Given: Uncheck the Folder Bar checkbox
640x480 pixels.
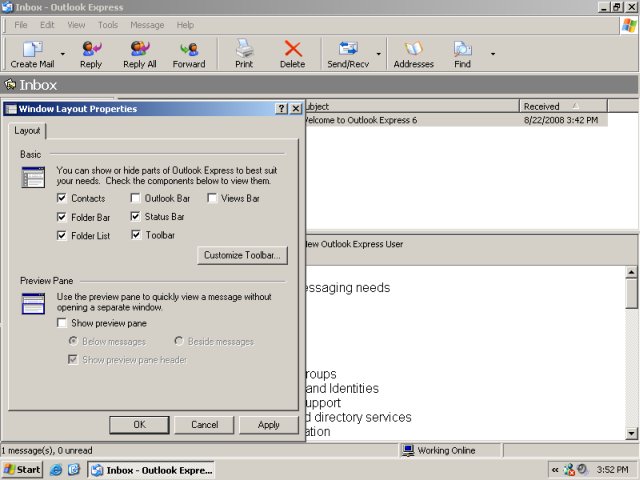Looking at the screenshot, I should [62, 217].
